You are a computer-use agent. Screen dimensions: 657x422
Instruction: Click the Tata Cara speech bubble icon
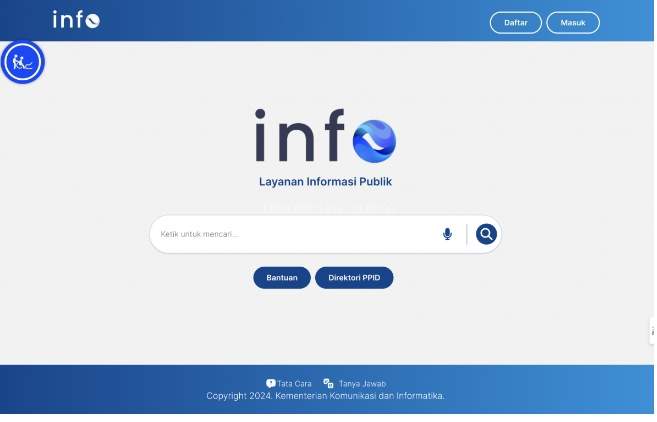coord(270,383)
